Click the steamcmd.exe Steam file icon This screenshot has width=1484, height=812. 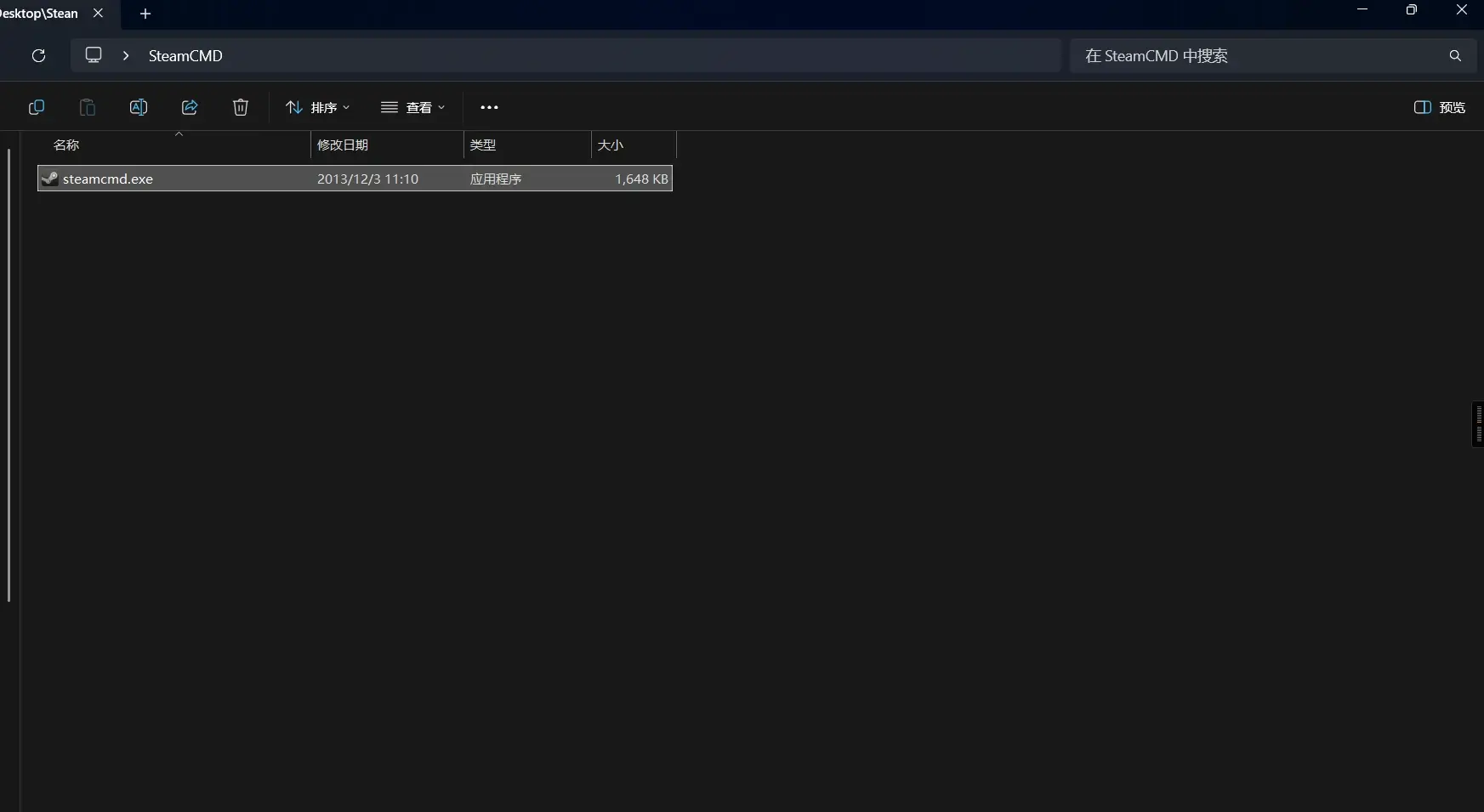(x=50, y=179)
